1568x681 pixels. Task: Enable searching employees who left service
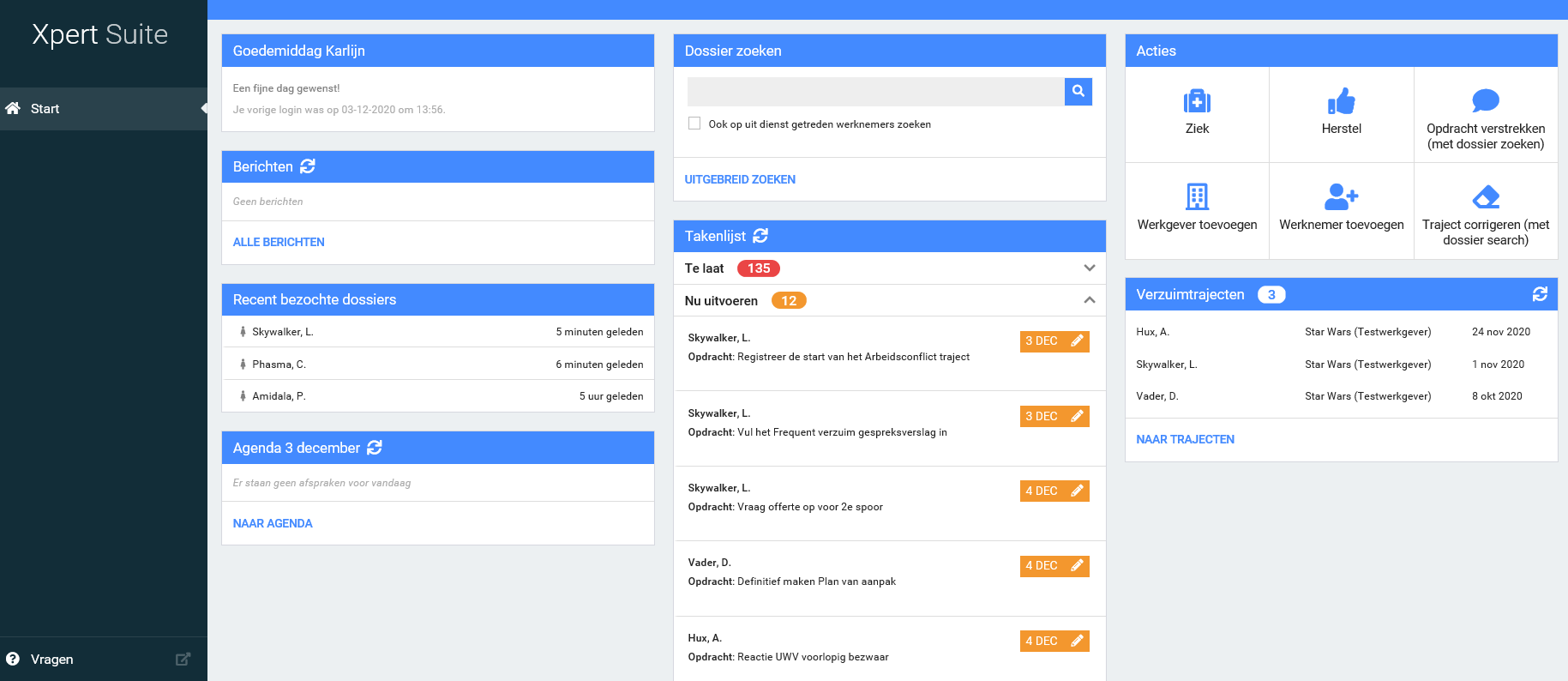694,124
